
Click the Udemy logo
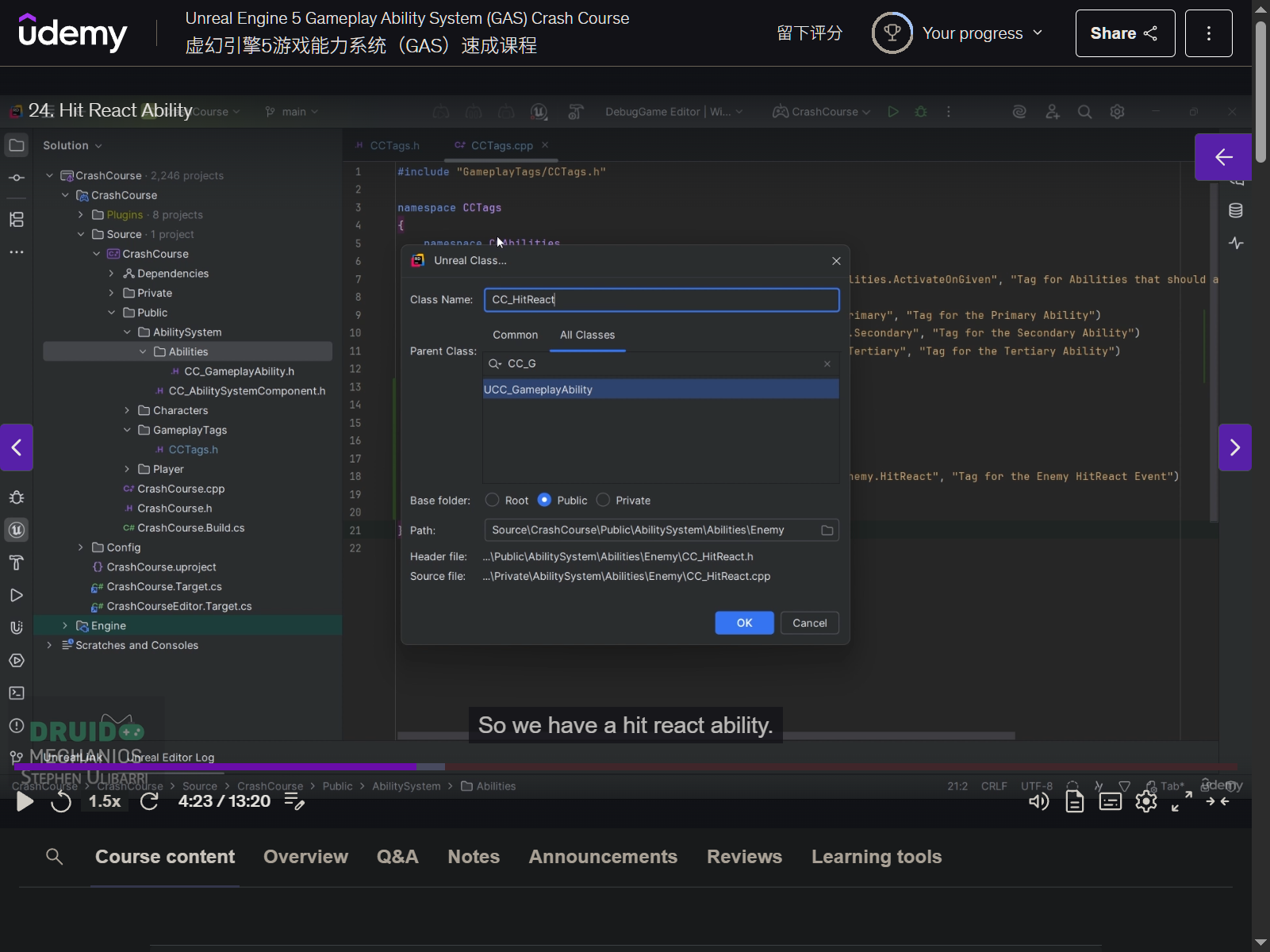pos(72,33)
